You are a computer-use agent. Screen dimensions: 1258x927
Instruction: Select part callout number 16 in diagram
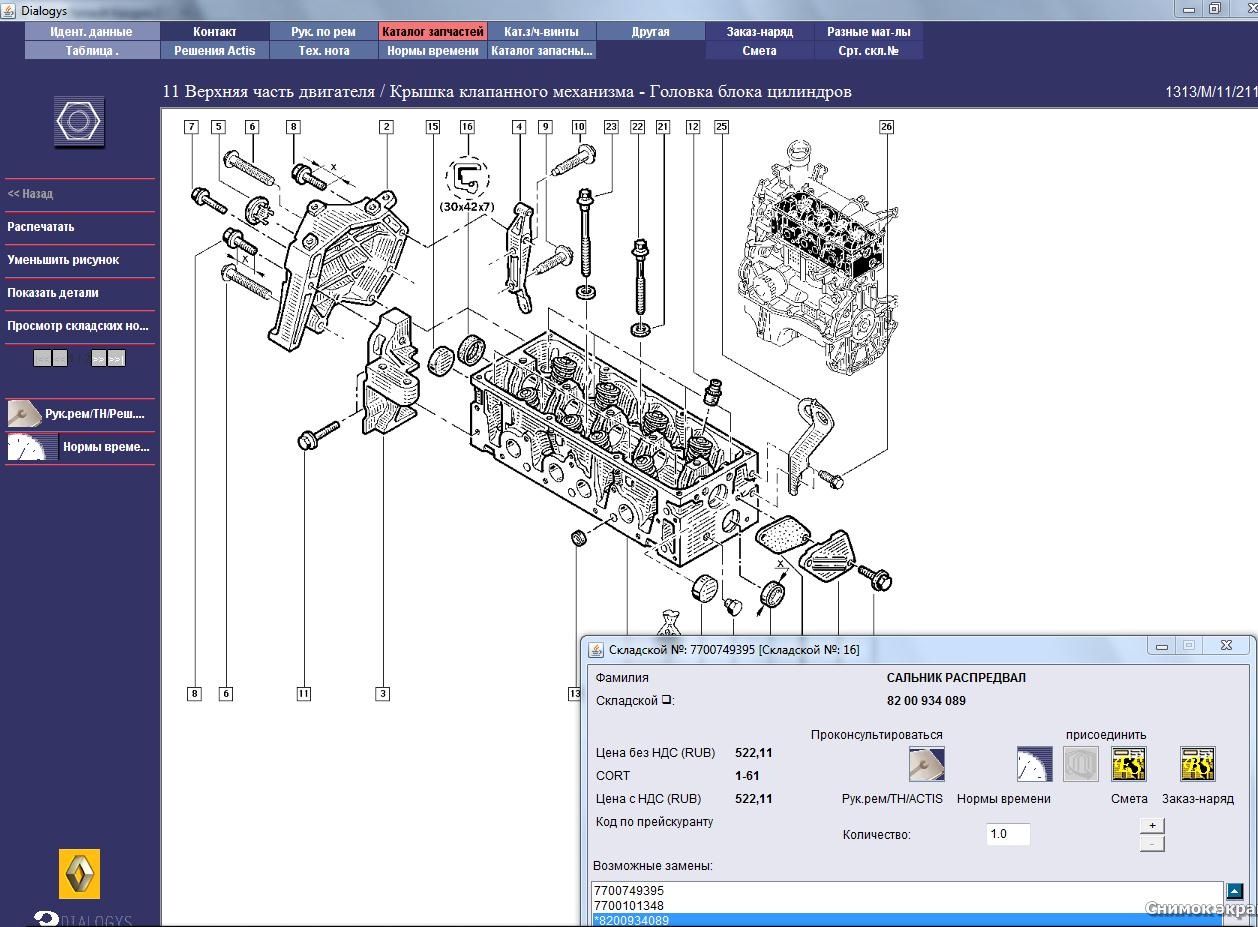(x=467, y=127)
